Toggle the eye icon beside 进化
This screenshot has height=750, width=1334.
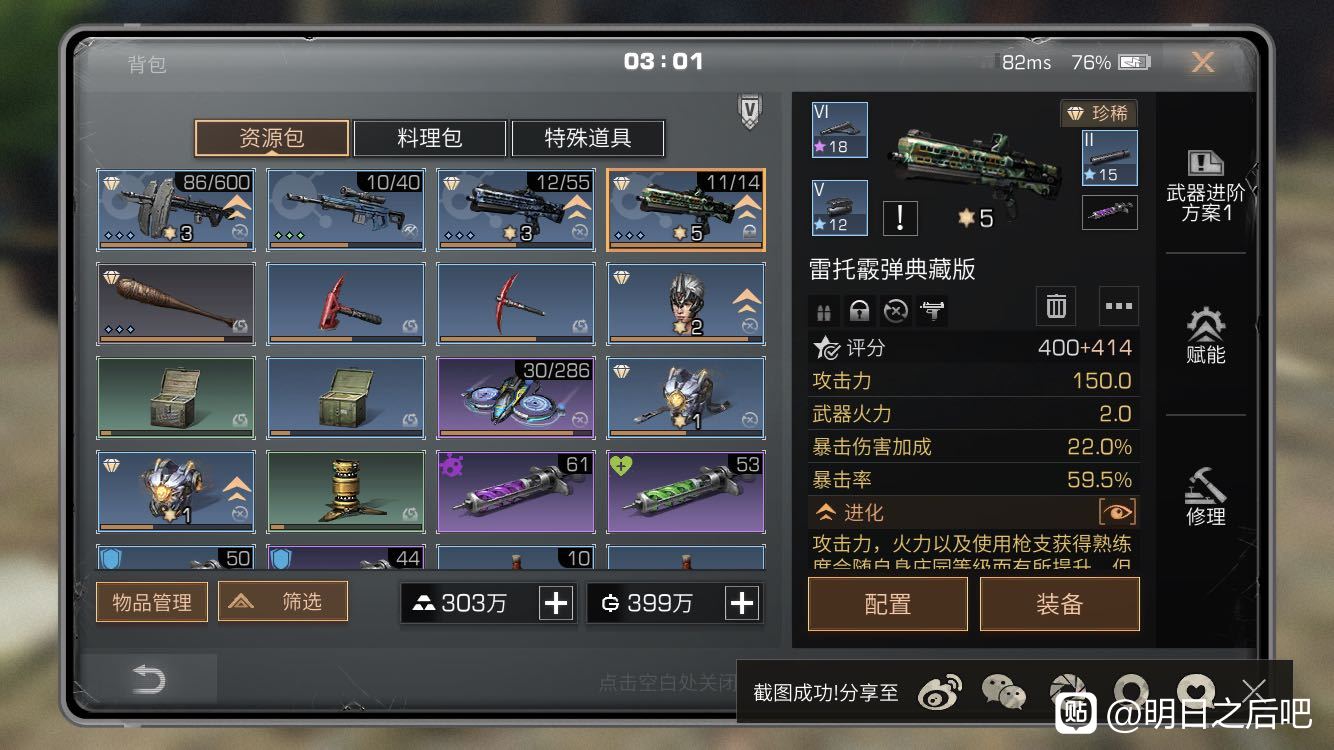(x=1117, y=512)
